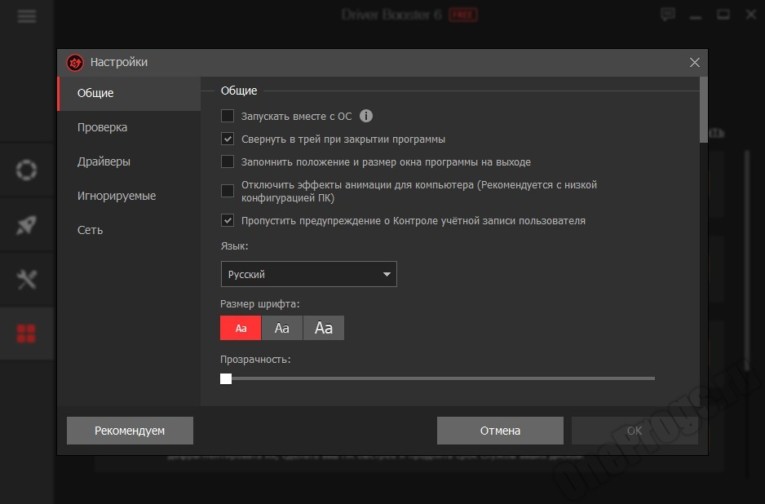Enable Запомнить положение и размер окна checkbox

tap(227, 161)
